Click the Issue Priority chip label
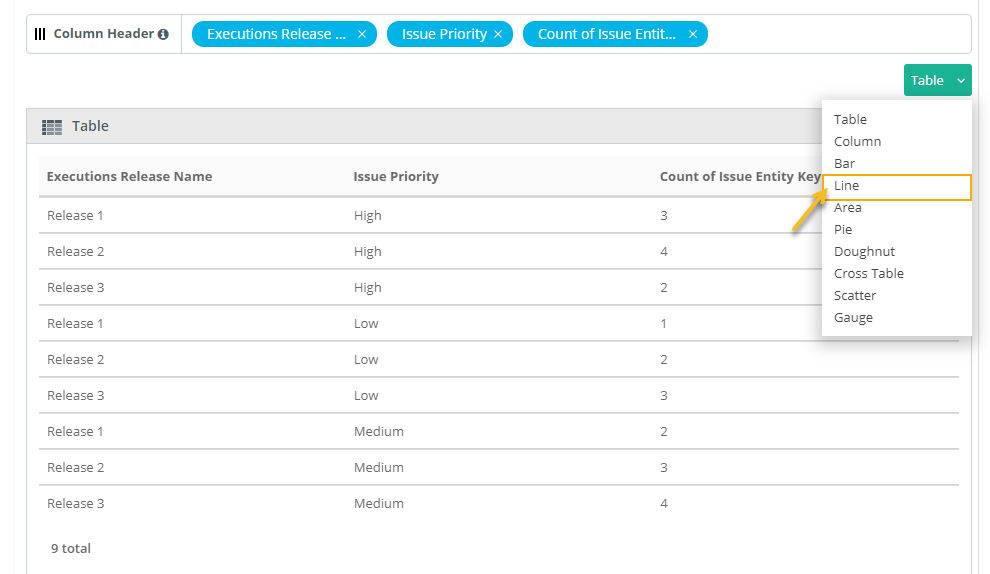 tap(444, 34)
